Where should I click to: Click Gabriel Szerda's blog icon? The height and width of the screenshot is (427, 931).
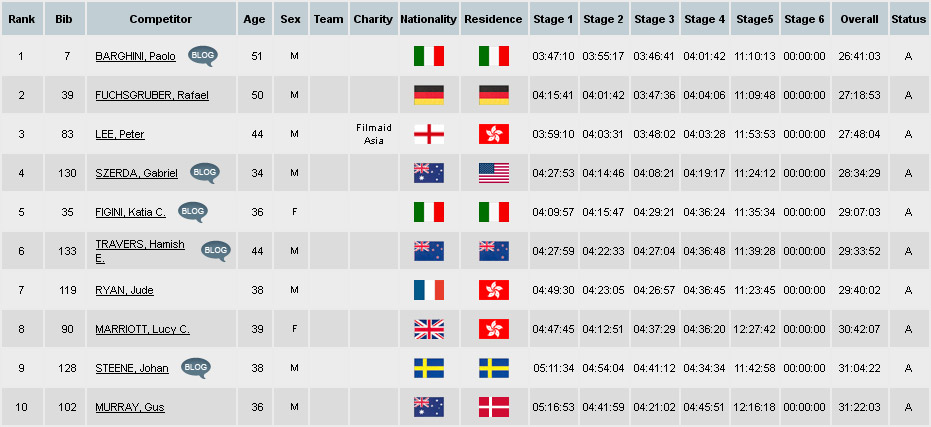(205, 173)
